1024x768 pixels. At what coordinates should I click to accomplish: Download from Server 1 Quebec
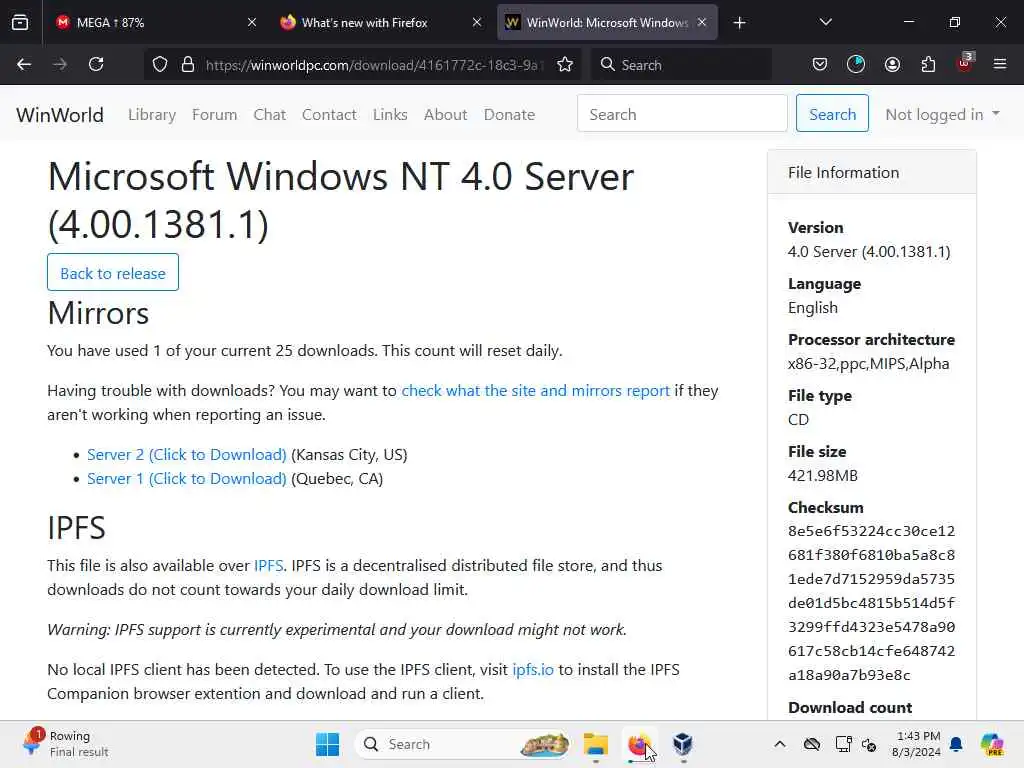(x=187, y=479)
